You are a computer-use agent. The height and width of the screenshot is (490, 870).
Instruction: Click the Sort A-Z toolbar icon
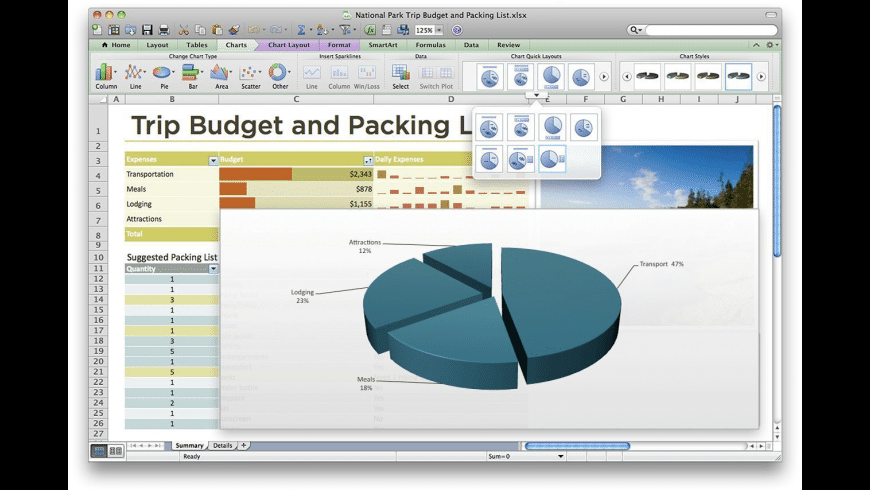point(322,30)
